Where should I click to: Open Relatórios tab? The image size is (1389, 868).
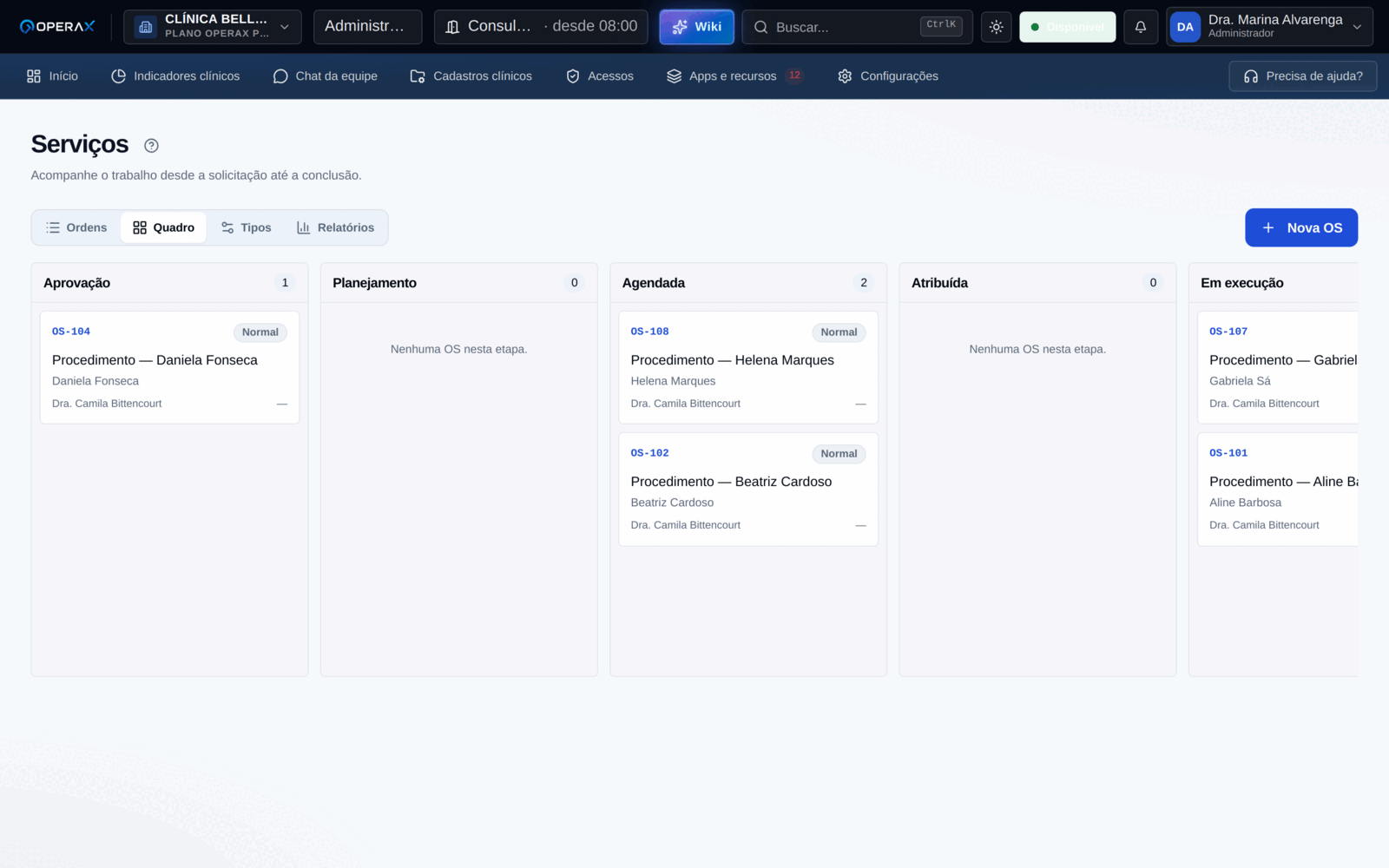click(335, 227)
